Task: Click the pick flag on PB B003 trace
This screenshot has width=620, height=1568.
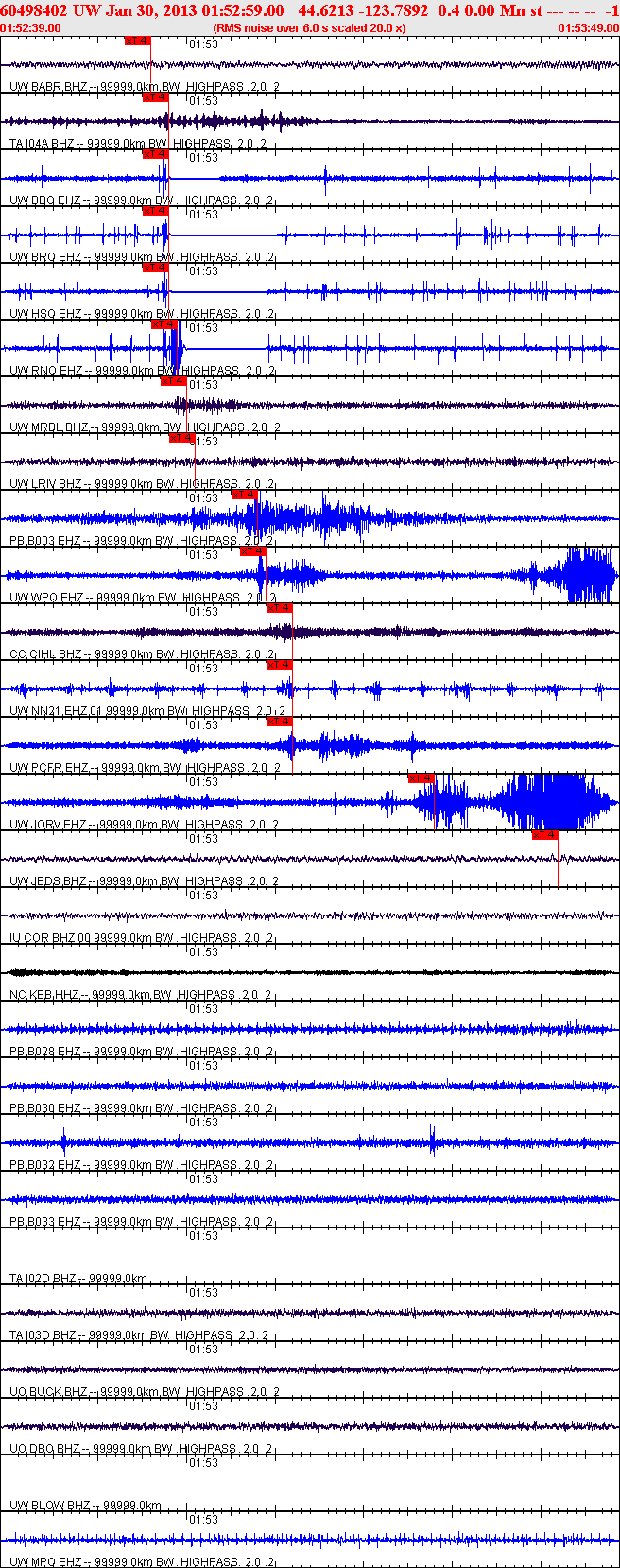Action: coord(245,495)
